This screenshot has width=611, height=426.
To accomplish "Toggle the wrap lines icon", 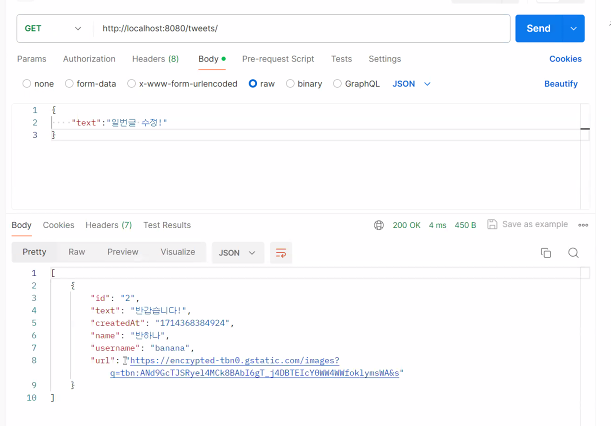I will click(281, 253).
